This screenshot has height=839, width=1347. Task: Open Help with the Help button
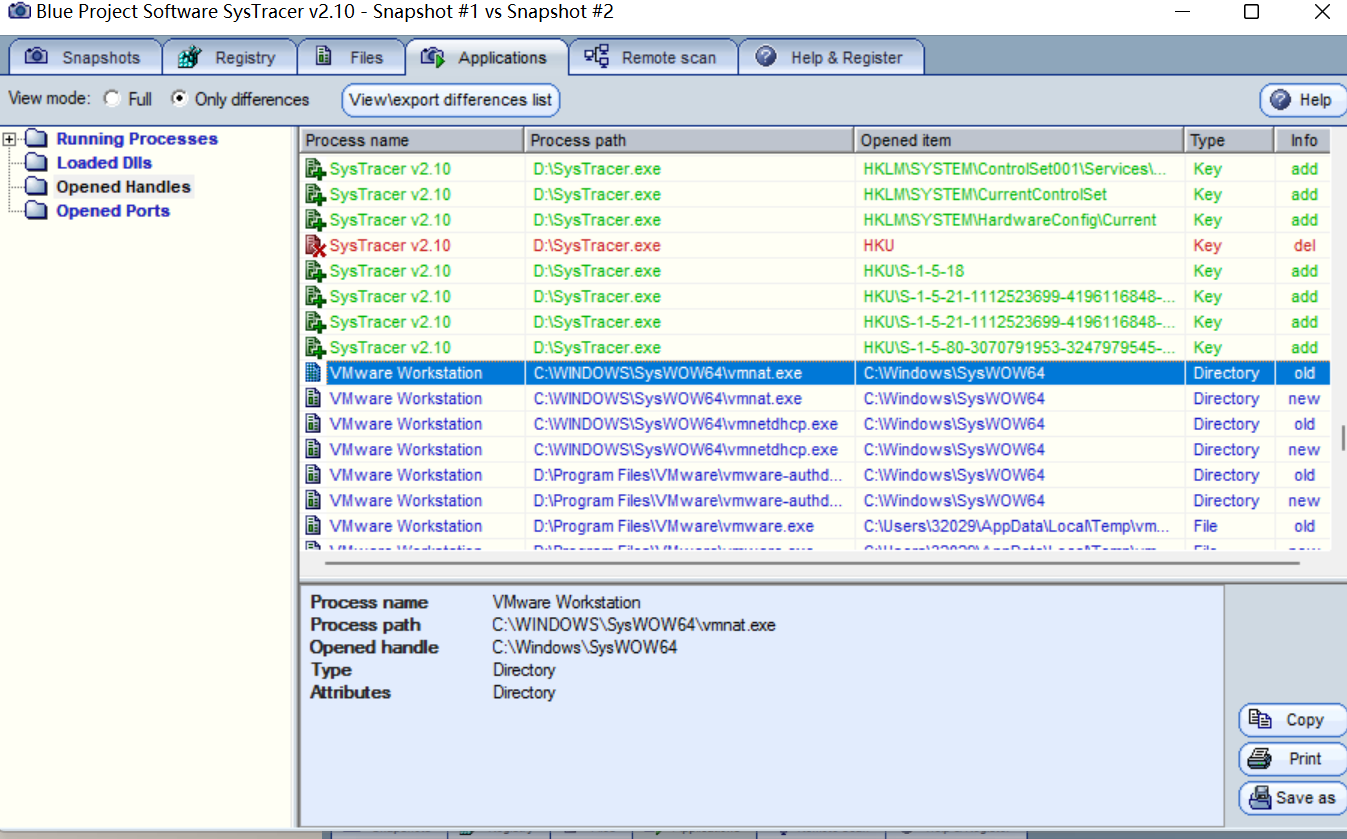pyautogui.click(x=1301, y=100)
